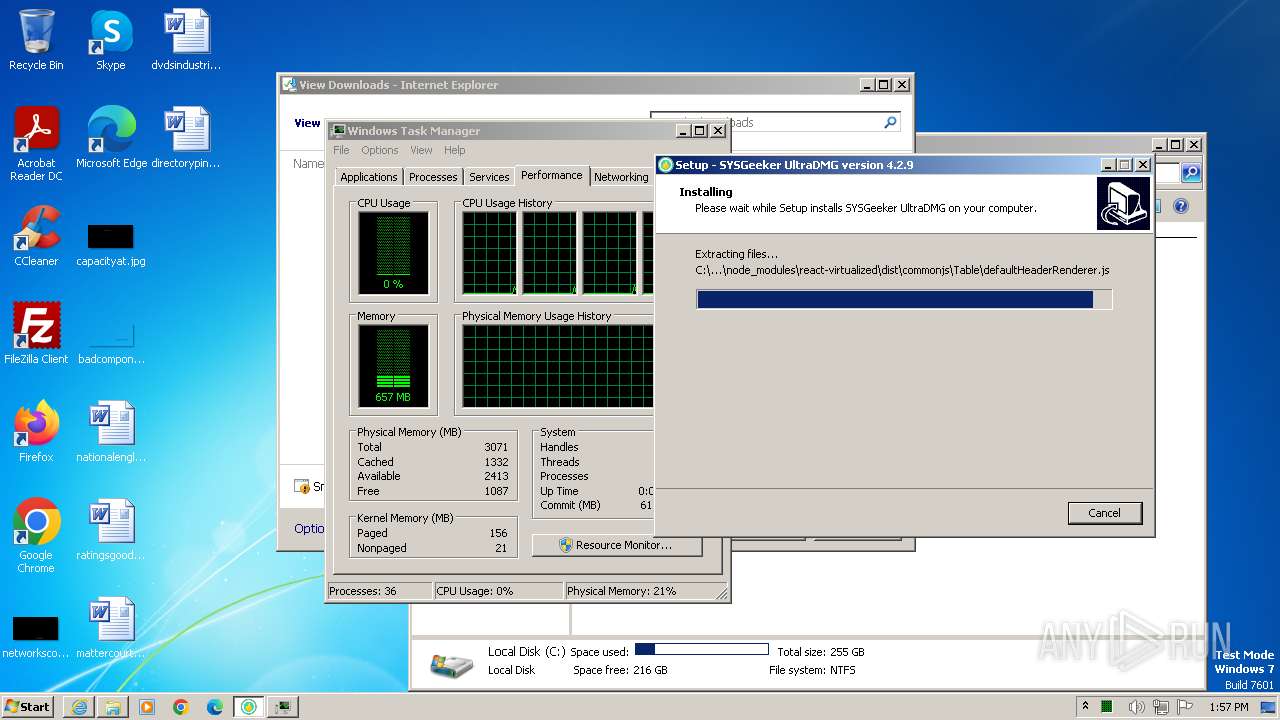
Task: Select the mattercourt Word document icon
Action: click(111, 628)
